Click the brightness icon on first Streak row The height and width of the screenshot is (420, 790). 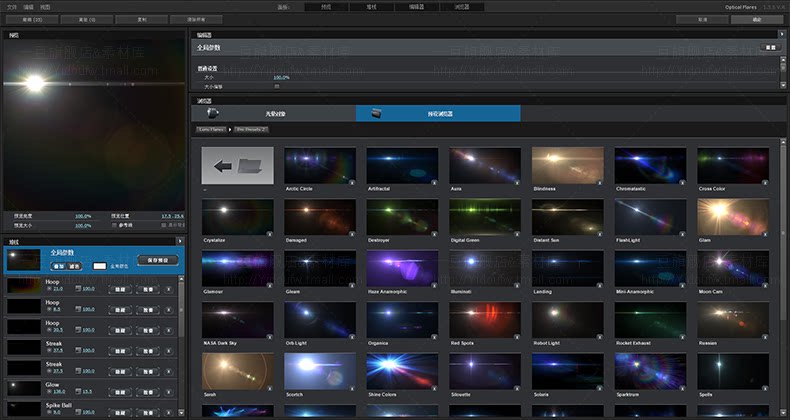point(48,350)
